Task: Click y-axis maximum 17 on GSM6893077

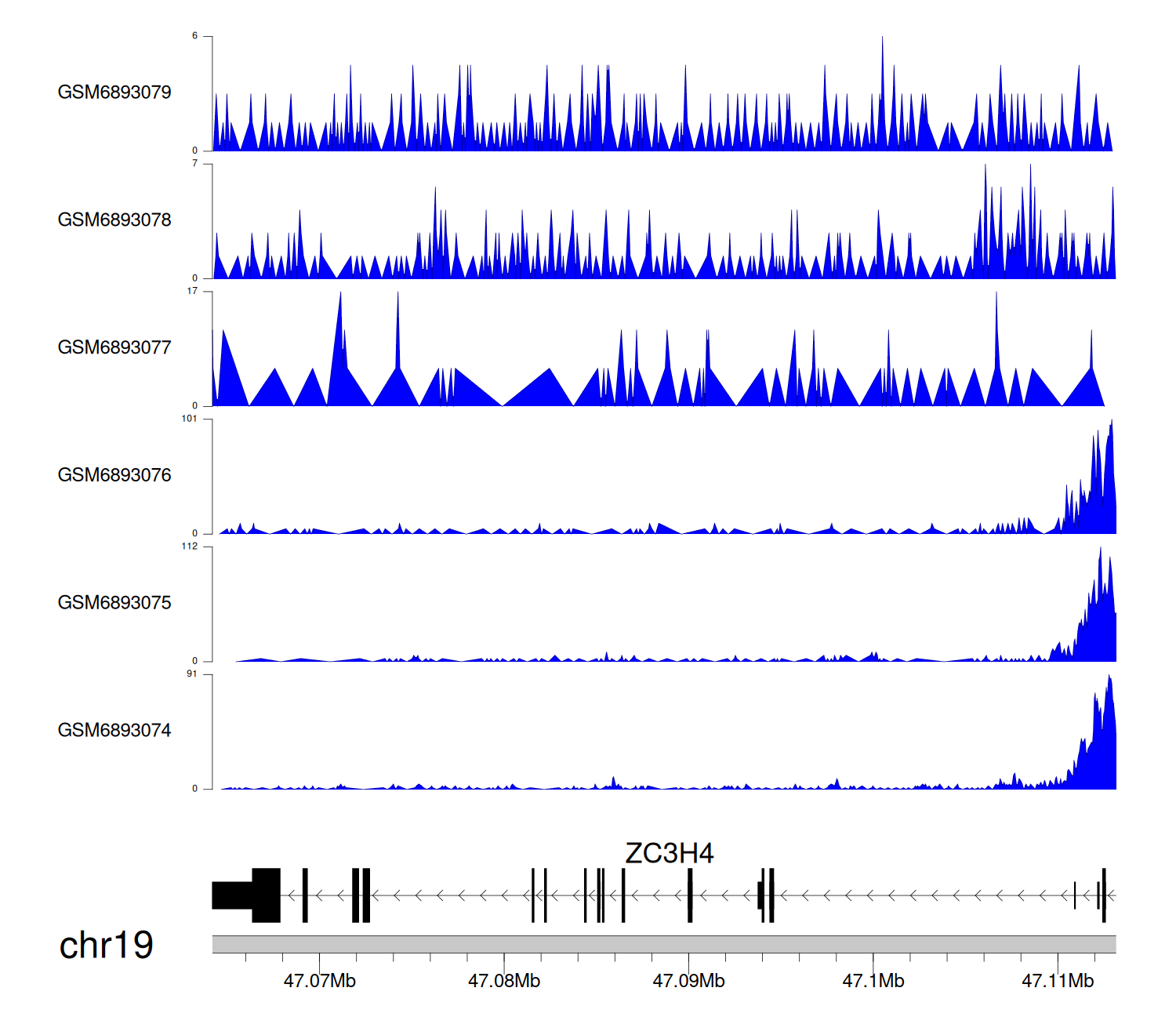Action: point(192,291)
